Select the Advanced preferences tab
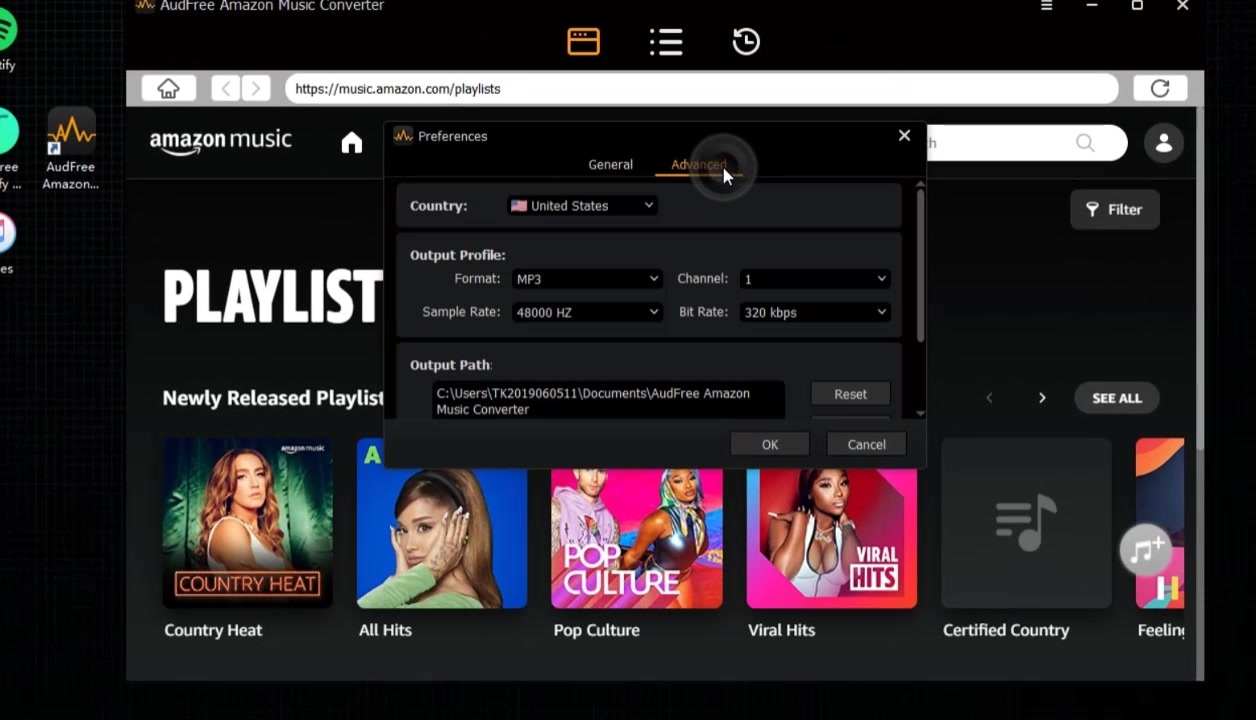The height and width of the screenshot is (720, 1256). click(x=698, y=164)
